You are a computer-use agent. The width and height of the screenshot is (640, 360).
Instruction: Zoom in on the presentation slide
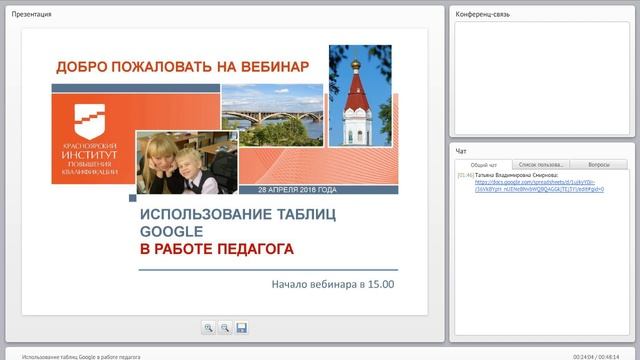[x=209, y=328]
